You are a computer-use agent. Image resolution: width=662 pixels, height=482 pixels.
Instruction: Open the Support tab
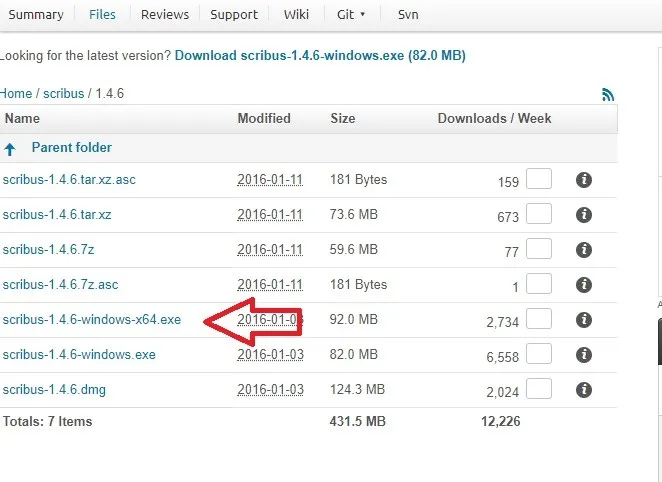click(x=234, y=15)
